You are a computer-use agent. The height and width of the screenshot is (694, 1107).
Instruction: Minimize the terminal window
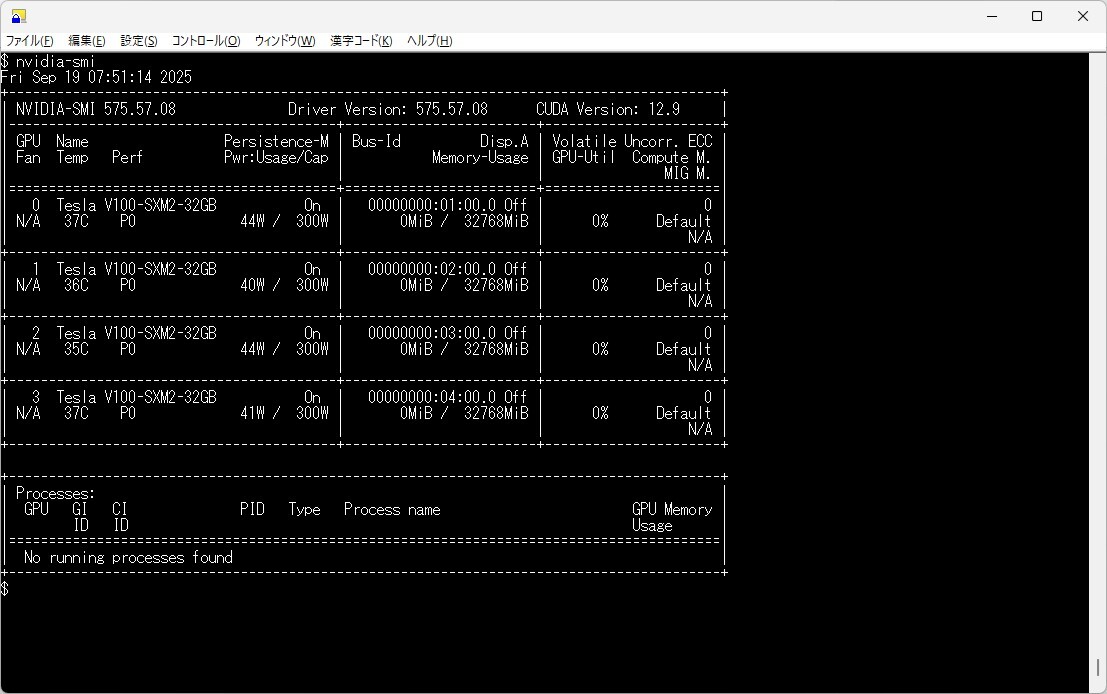click(x=992, y=16)
